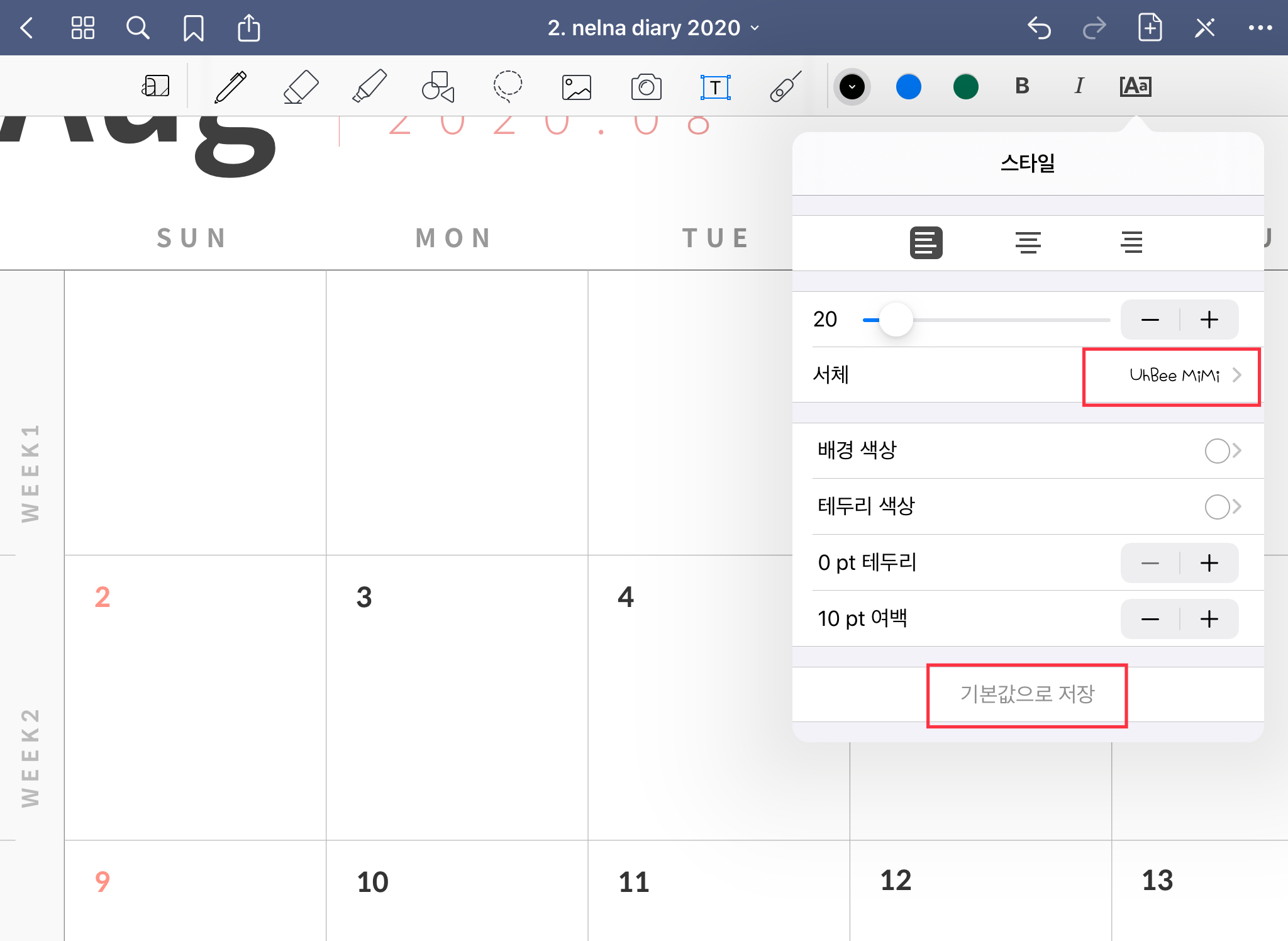
Task: Select the Lasso tool
Action: tap(507, 87)
